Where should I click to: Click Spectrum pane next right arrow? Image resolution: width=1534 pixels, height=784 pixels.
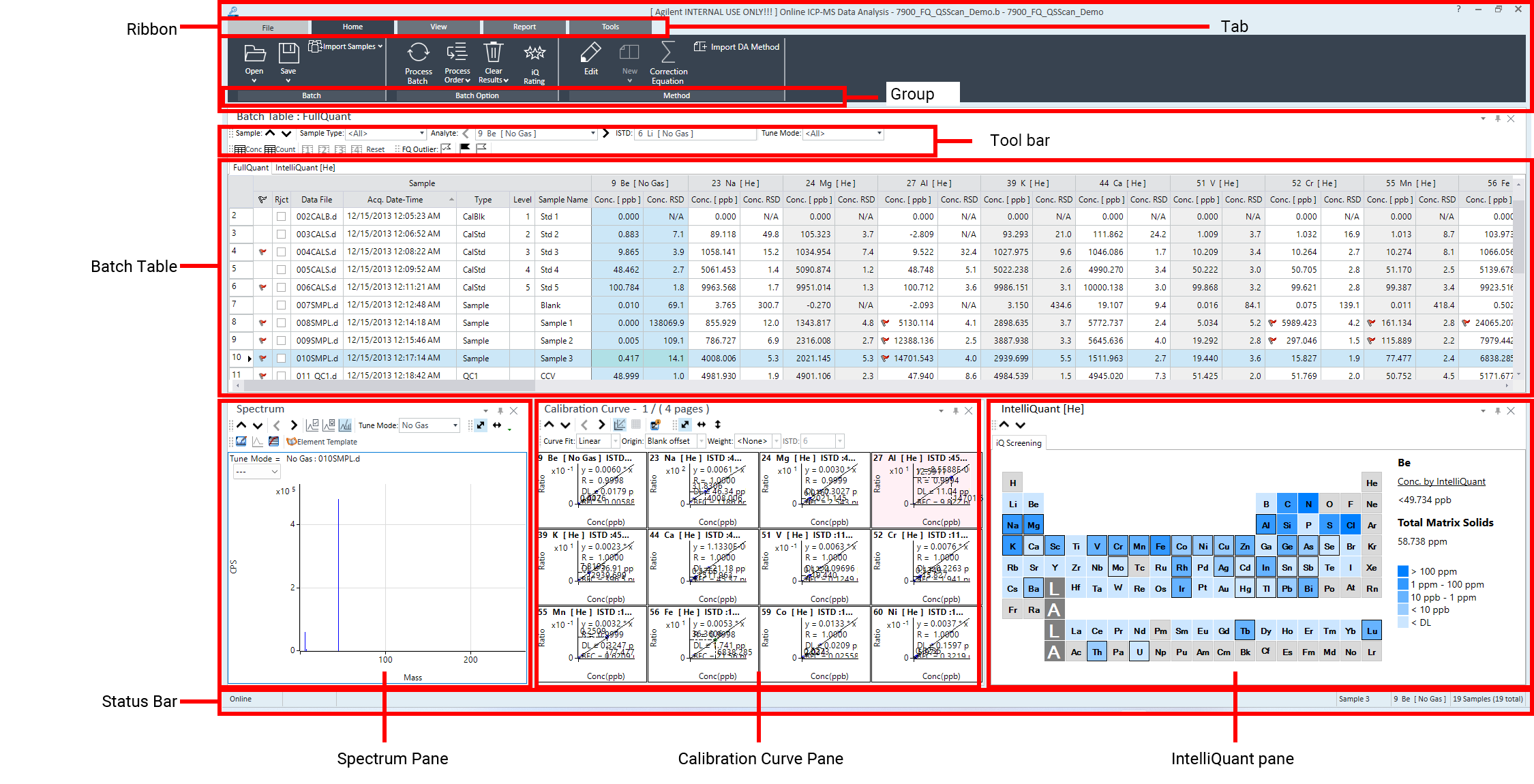[x=294, y=425]
